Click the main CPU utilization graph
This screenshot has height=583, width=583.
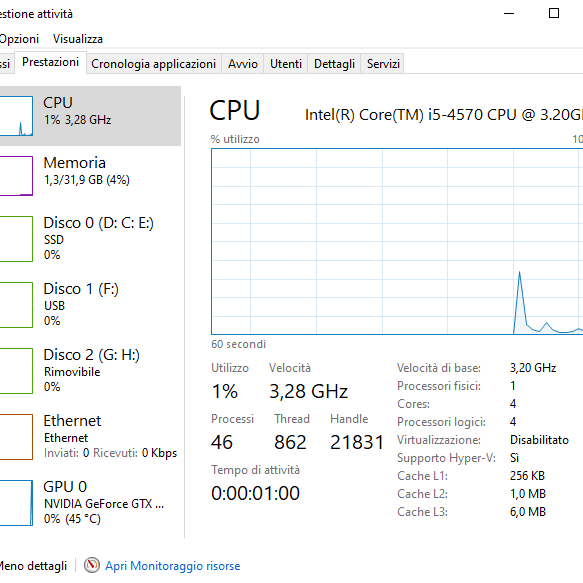[x=397, y=241]
